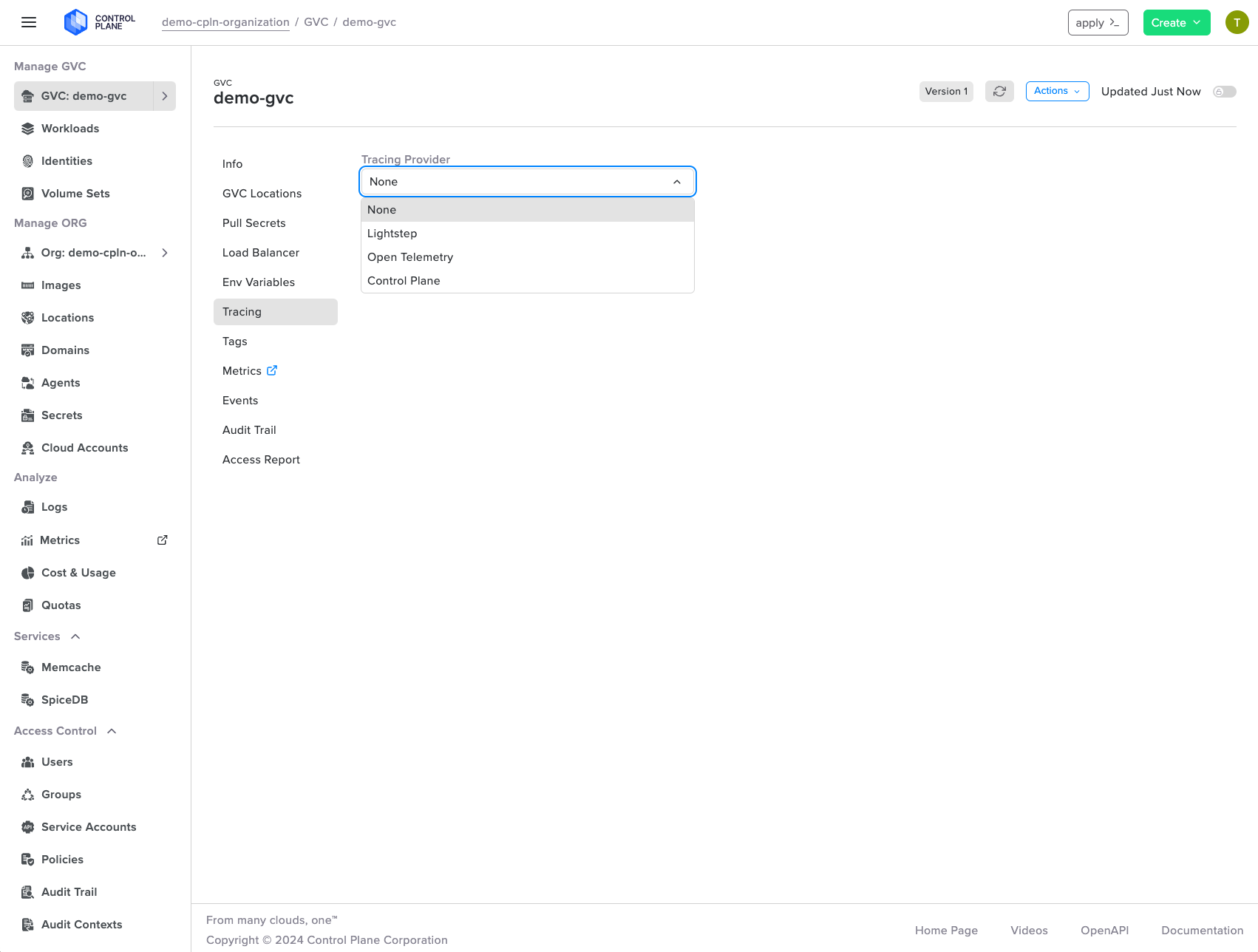Open the demo-cpln-organization breadcrumb link
The image size is (1258, 952).
click(x=225, y=22)
